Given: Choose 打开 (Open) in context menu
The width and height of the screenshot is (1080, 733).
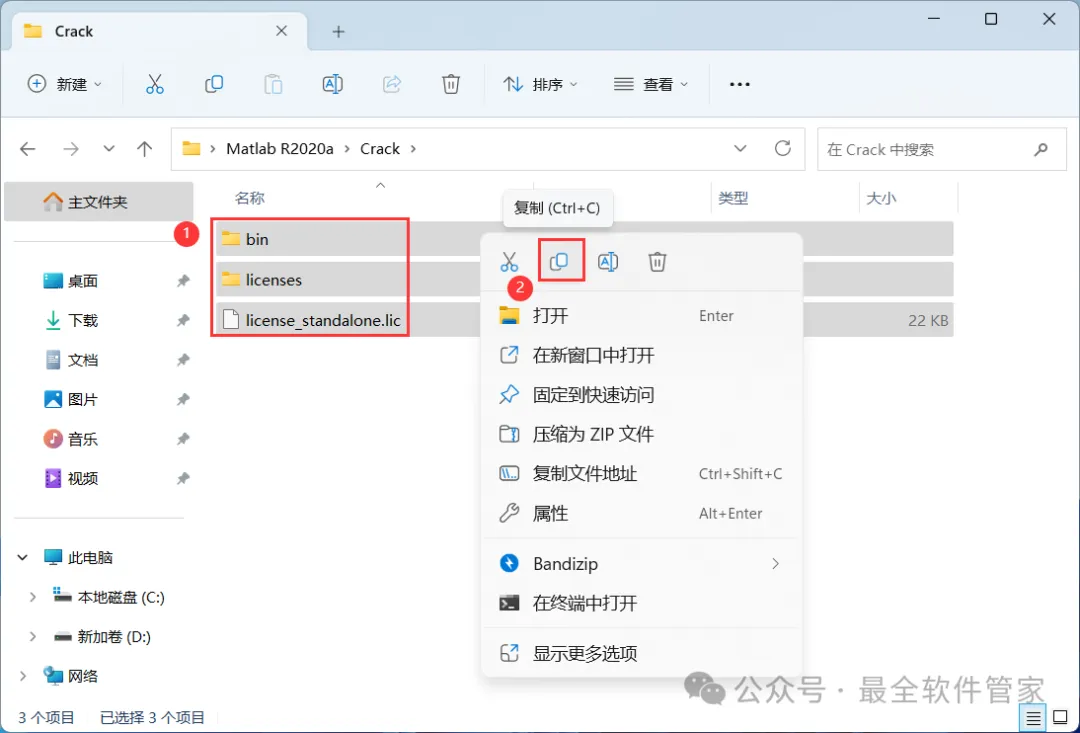Looking at the screenshot, I should click(x=642, y=316).
